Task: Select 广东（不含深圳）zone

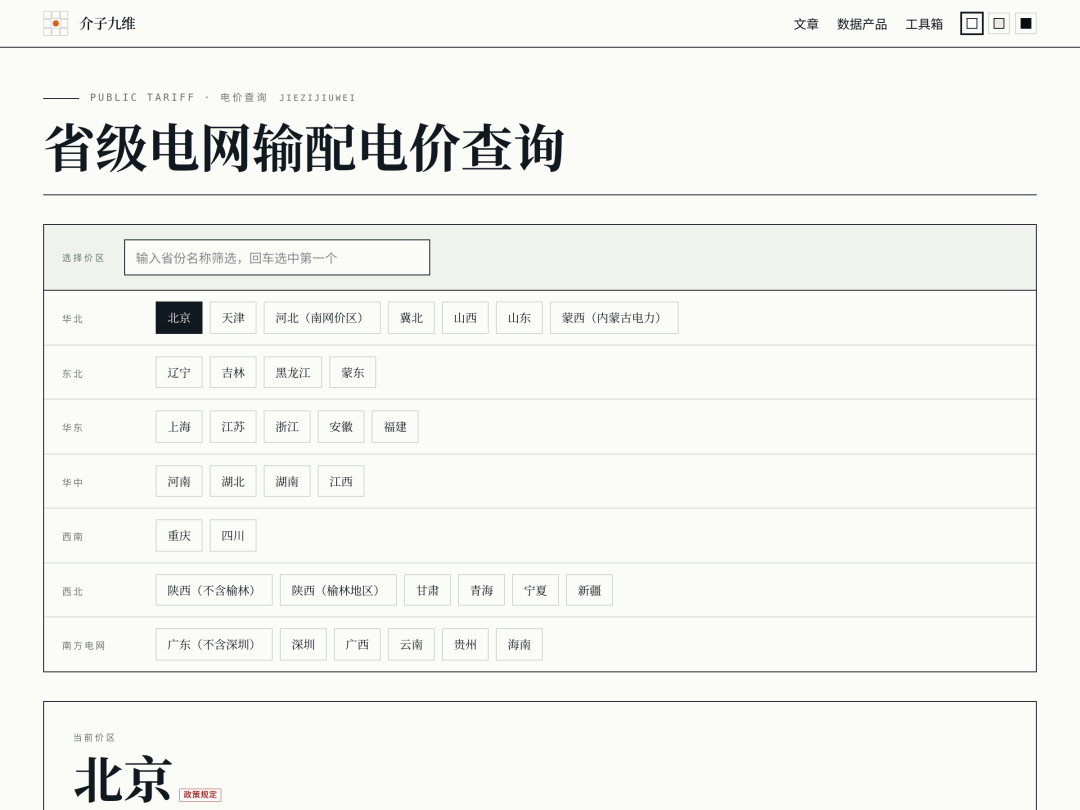Action: [214, 645]
